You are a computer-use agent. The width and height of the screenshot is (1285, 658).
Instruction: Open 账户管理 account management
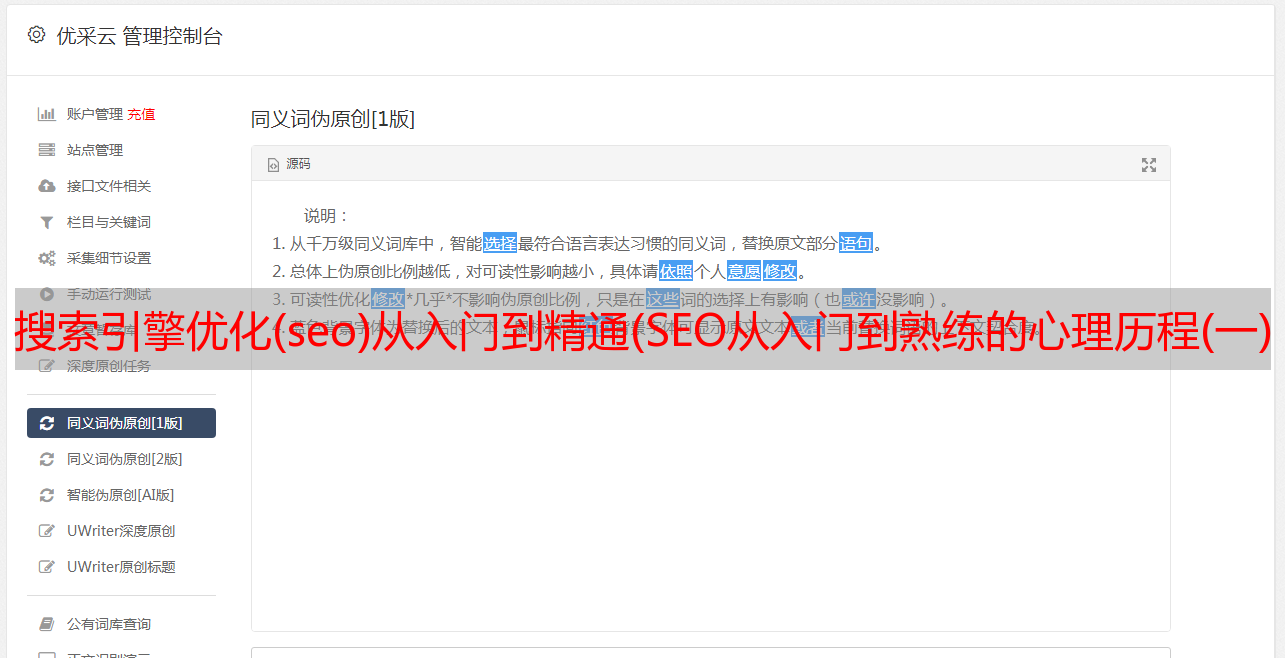(95, 114)
